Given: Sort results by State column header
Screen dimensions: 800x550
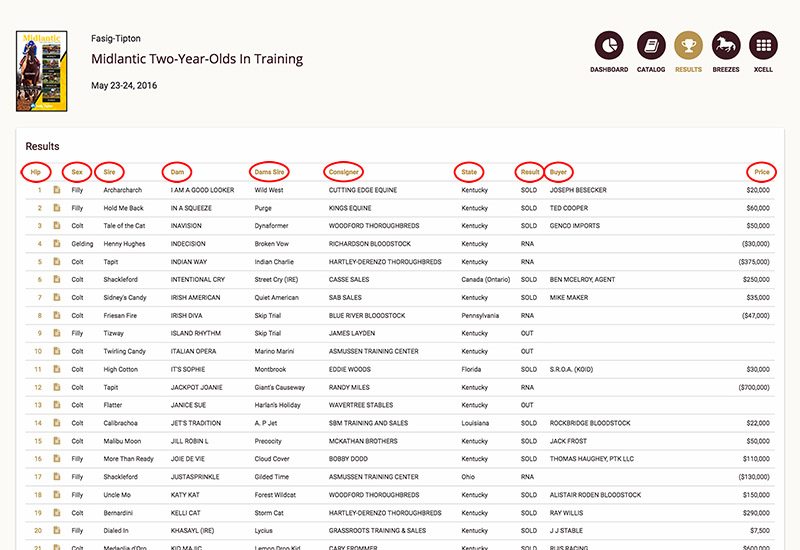Looking at the screenshot, I should coord(469,172).
